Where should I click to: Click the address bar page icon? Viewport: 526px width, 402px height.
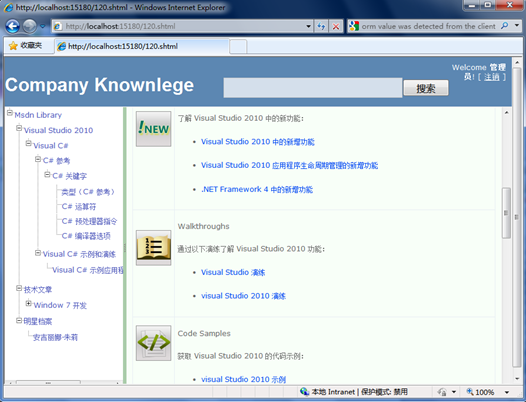(x=58, y=26)
